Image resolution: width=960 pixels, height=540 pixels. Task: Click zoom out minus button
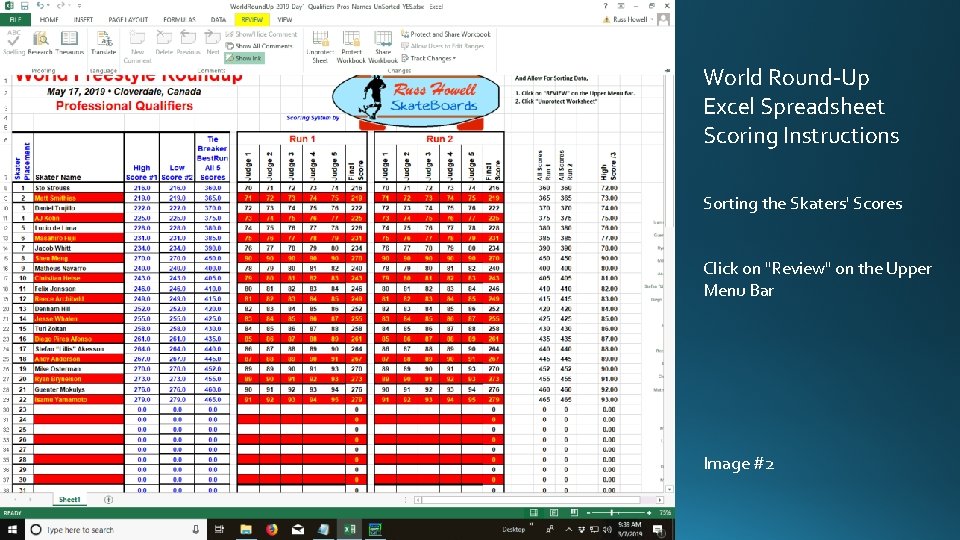pyautogui.click(x=588, y=512)
